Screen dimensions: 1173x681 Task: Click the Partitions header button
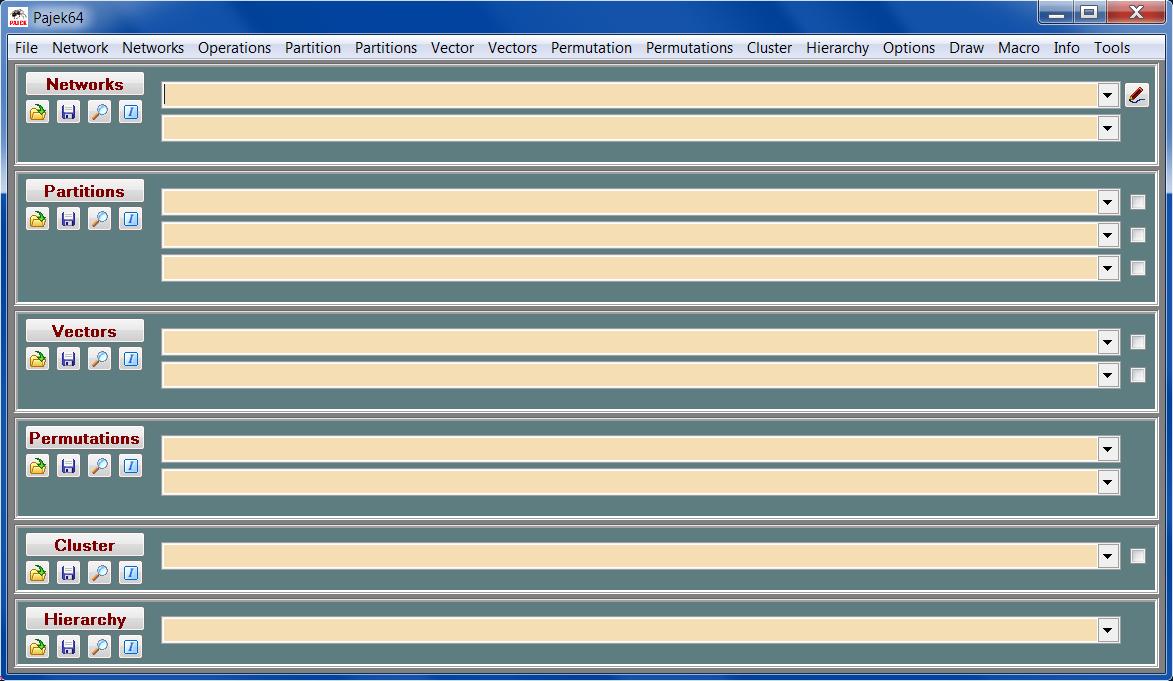tap(85, 191)
